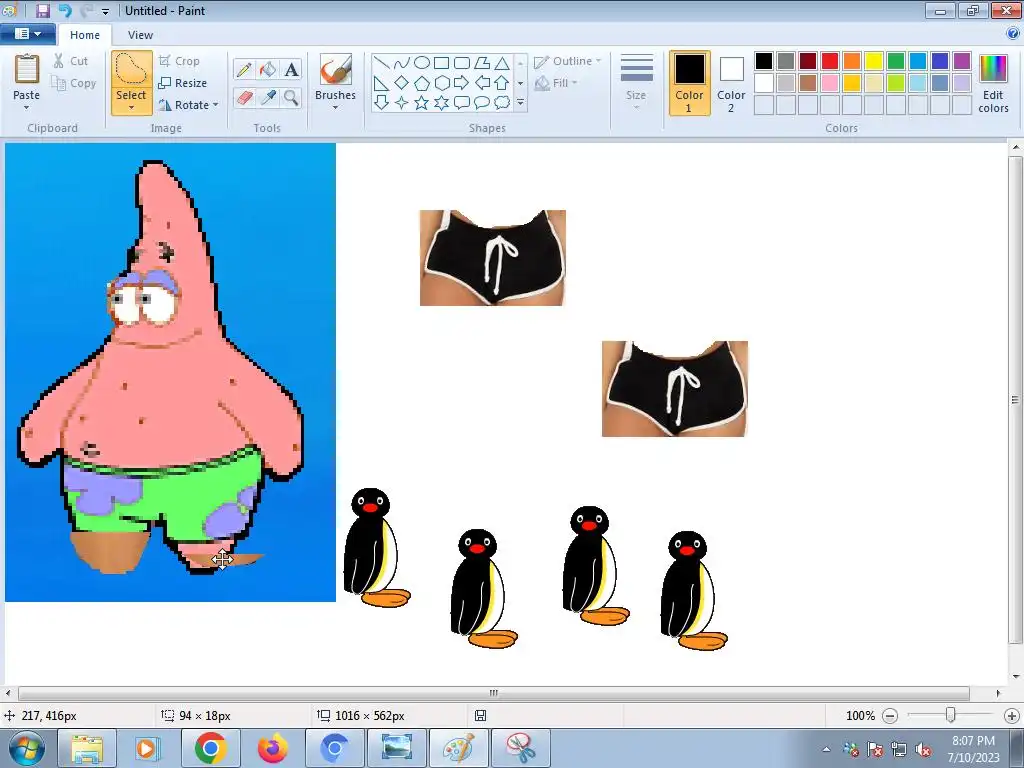Select the Right triangle shape

pyautogui.click(x=382, y=83)
